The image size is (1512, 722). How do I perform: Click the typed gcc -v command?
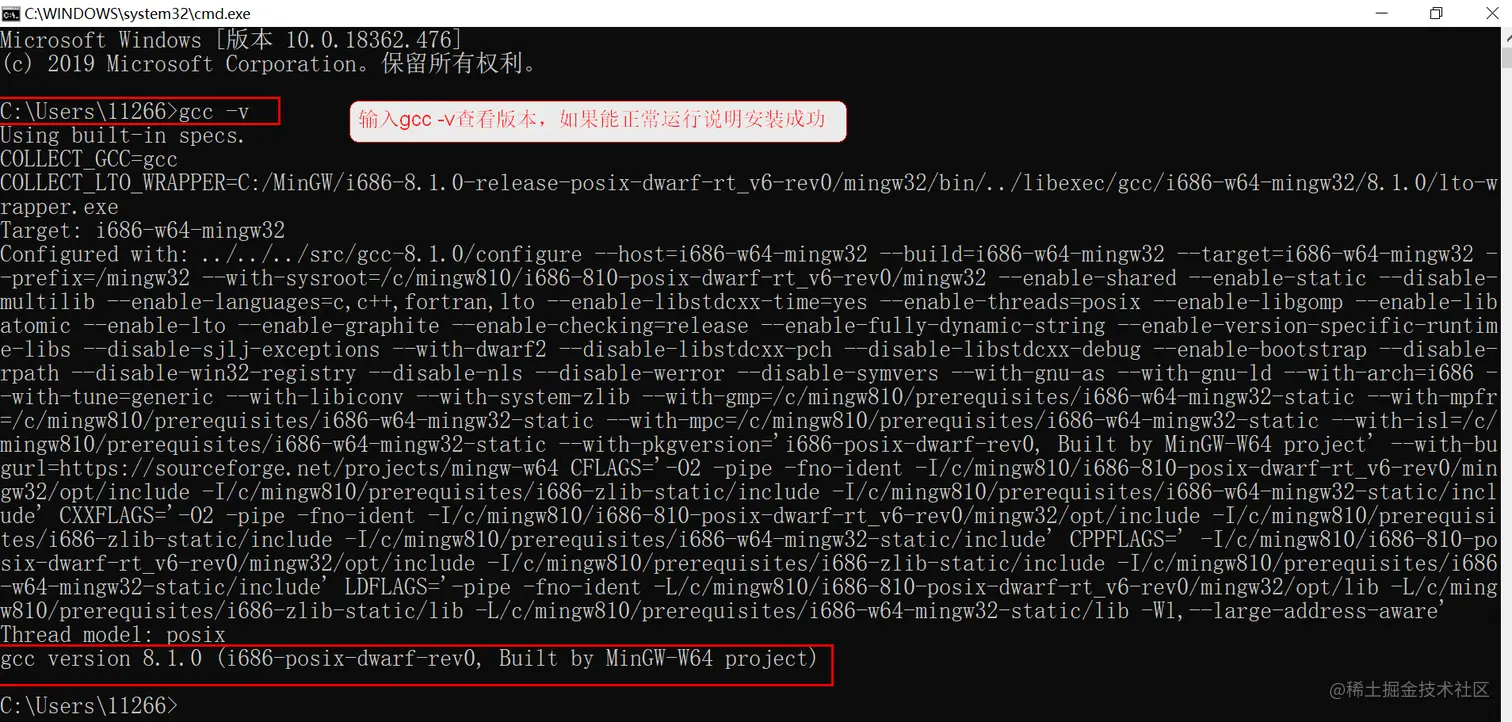tap(214, 111)
